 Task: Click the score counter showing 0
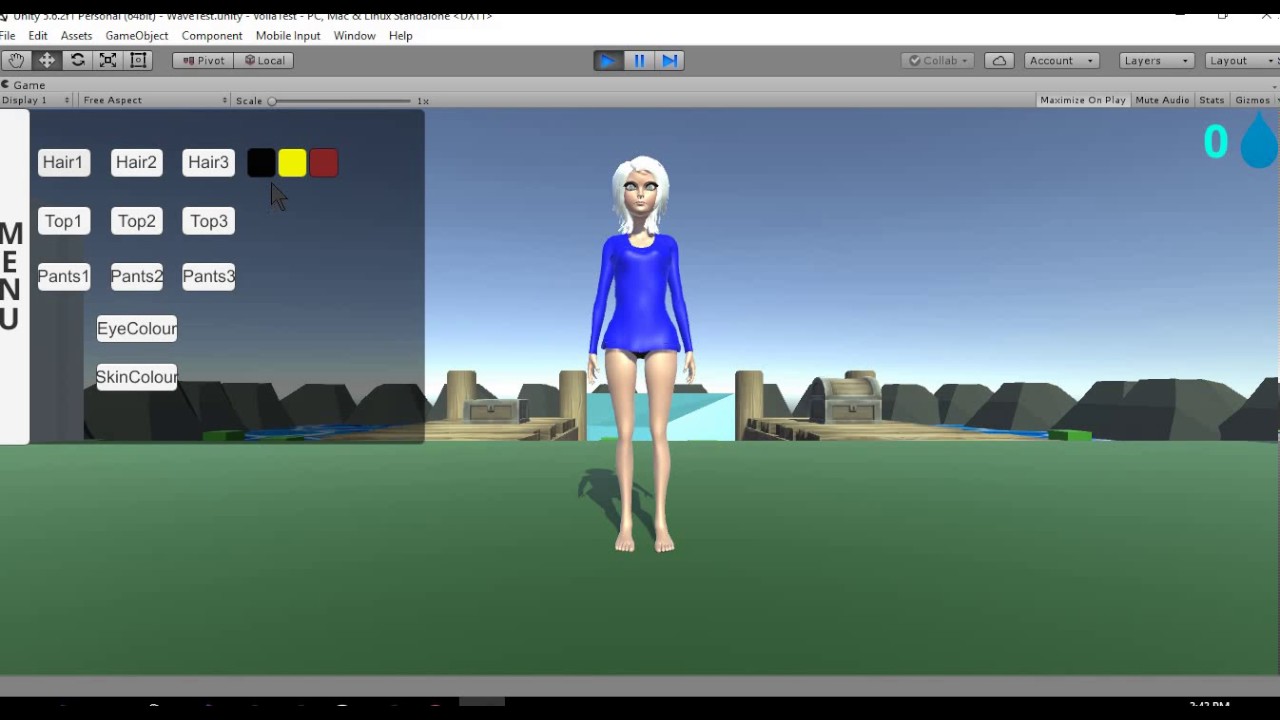tap(1215, 142)
